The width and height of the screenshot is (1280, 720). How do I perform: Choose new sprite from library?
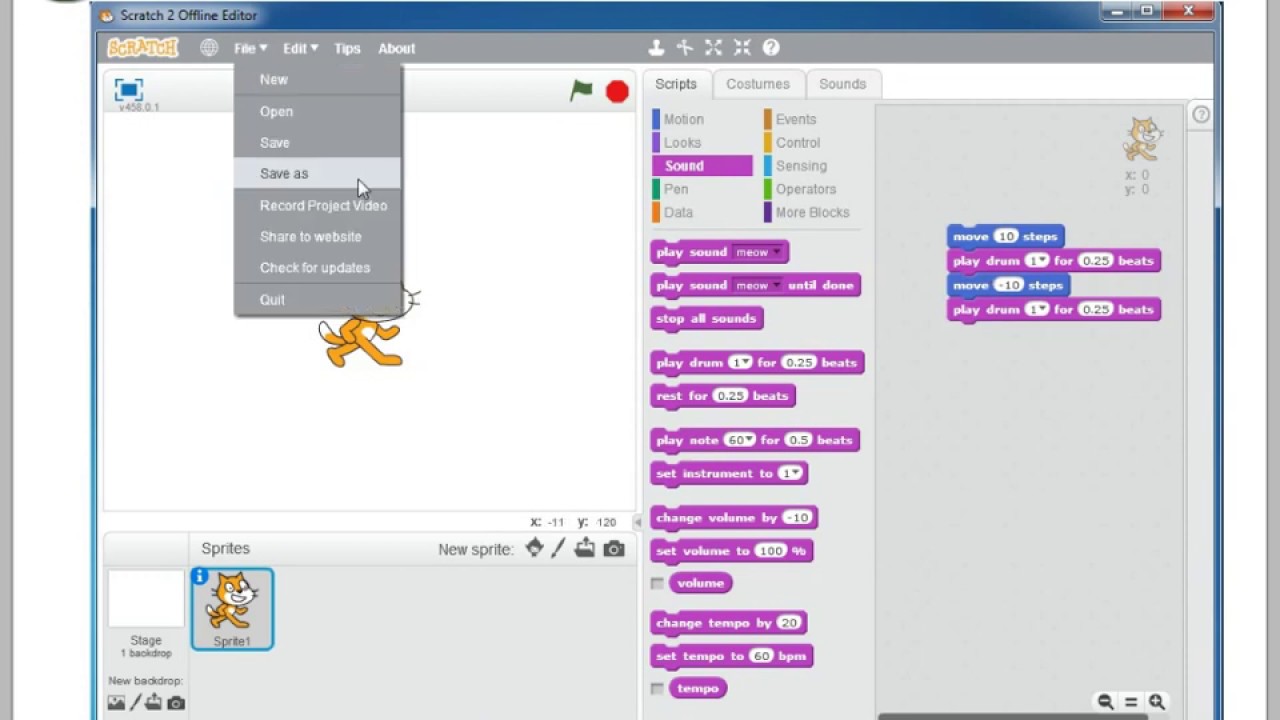[534, 548]
